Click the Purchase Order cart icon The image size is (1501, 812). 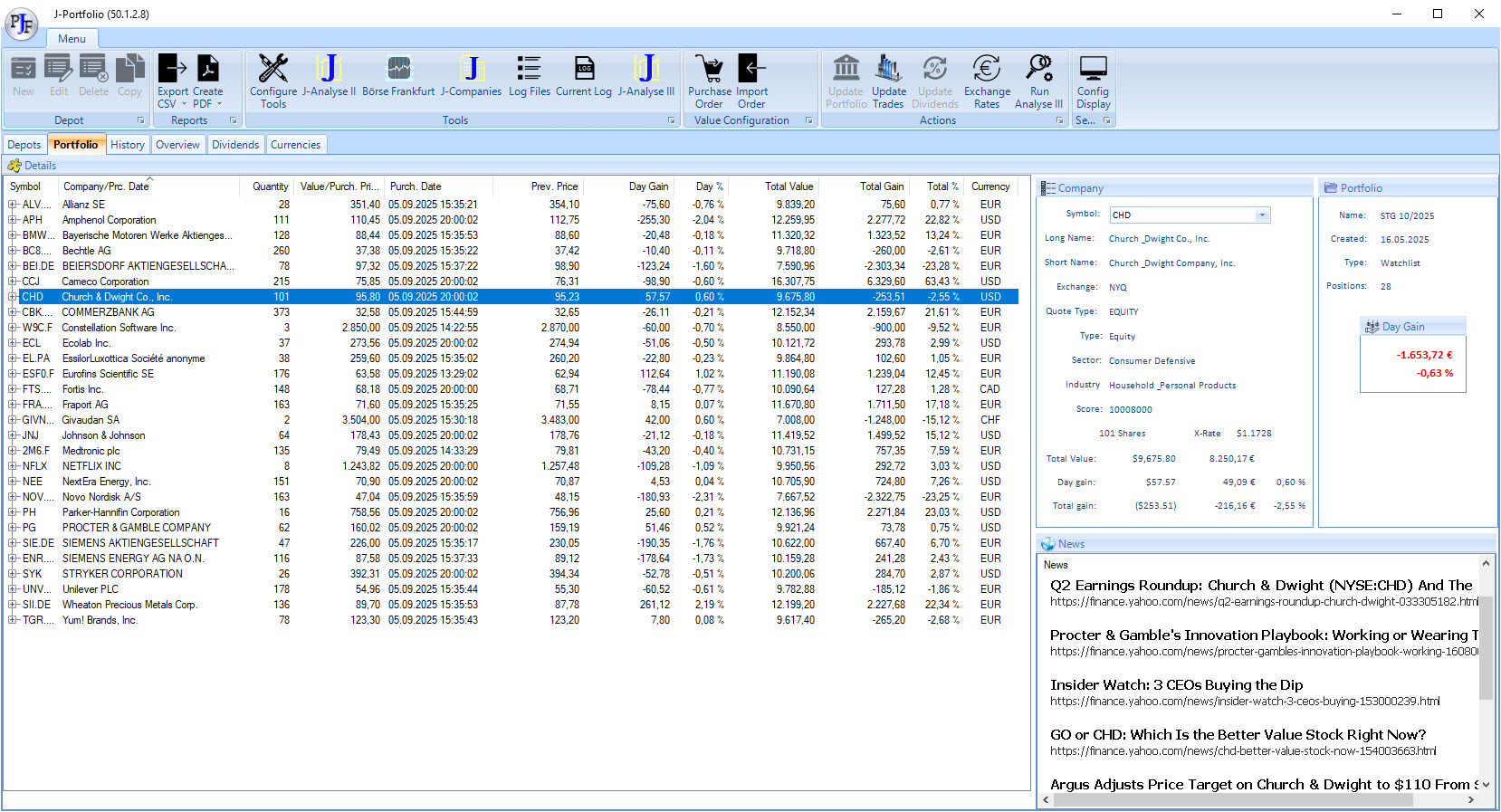coord(709,69)
